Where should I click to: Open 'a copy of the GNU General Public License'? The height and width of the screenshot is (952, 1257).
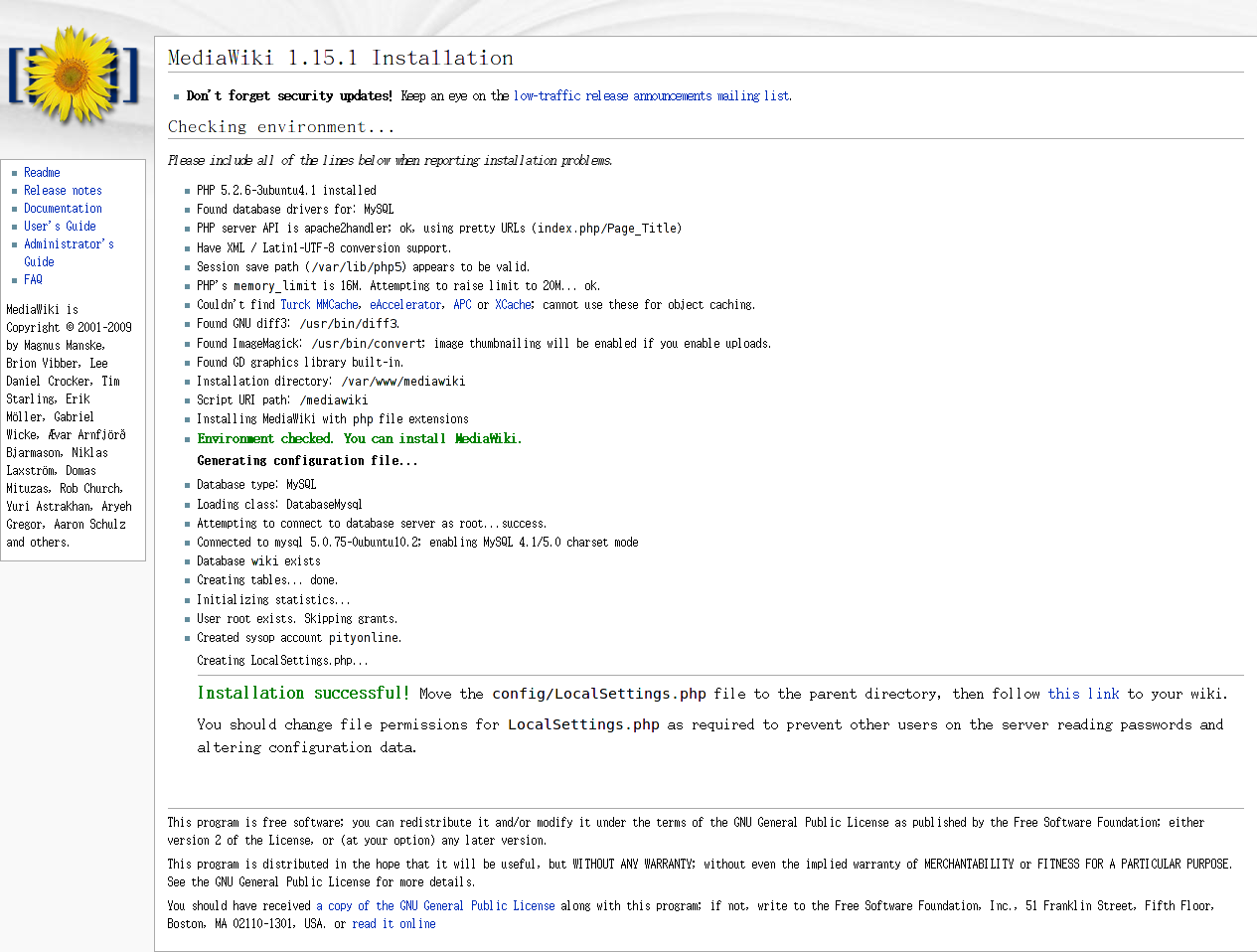pyautogui.click(x=435, y=906)
